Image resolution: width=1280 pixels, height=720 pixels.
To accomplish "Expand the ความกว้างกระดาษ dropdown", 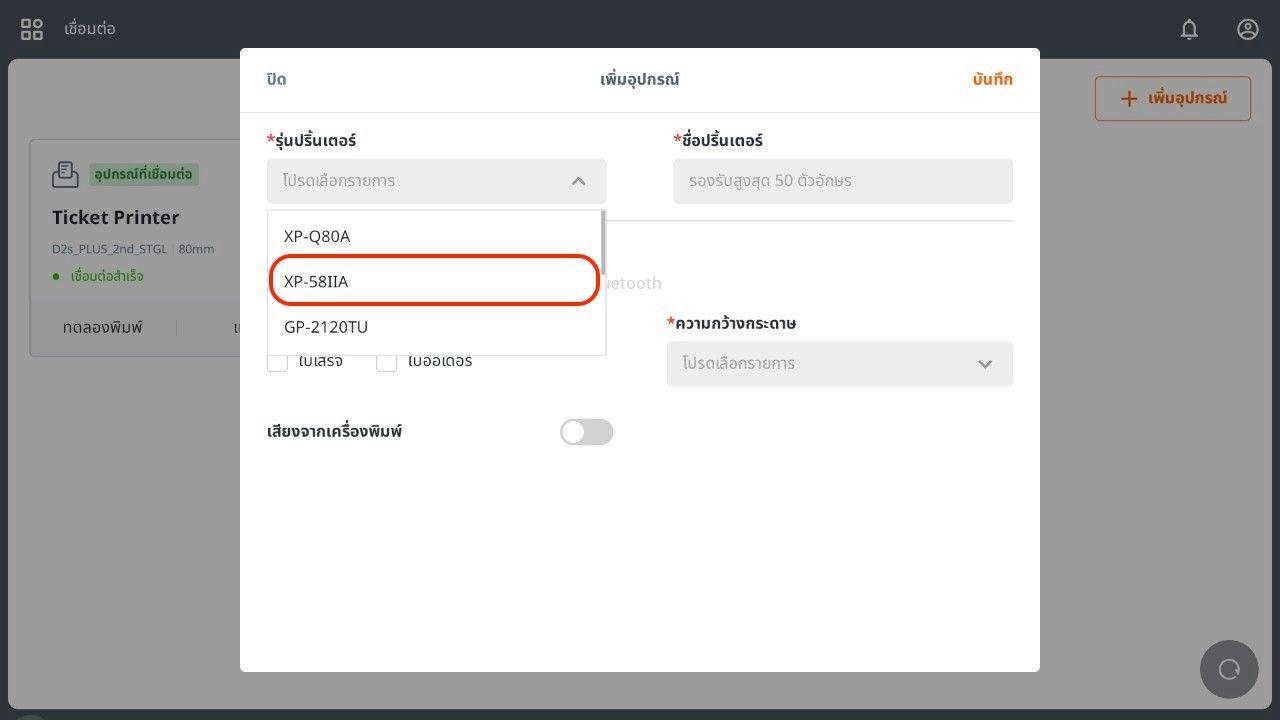I will 839,364.
